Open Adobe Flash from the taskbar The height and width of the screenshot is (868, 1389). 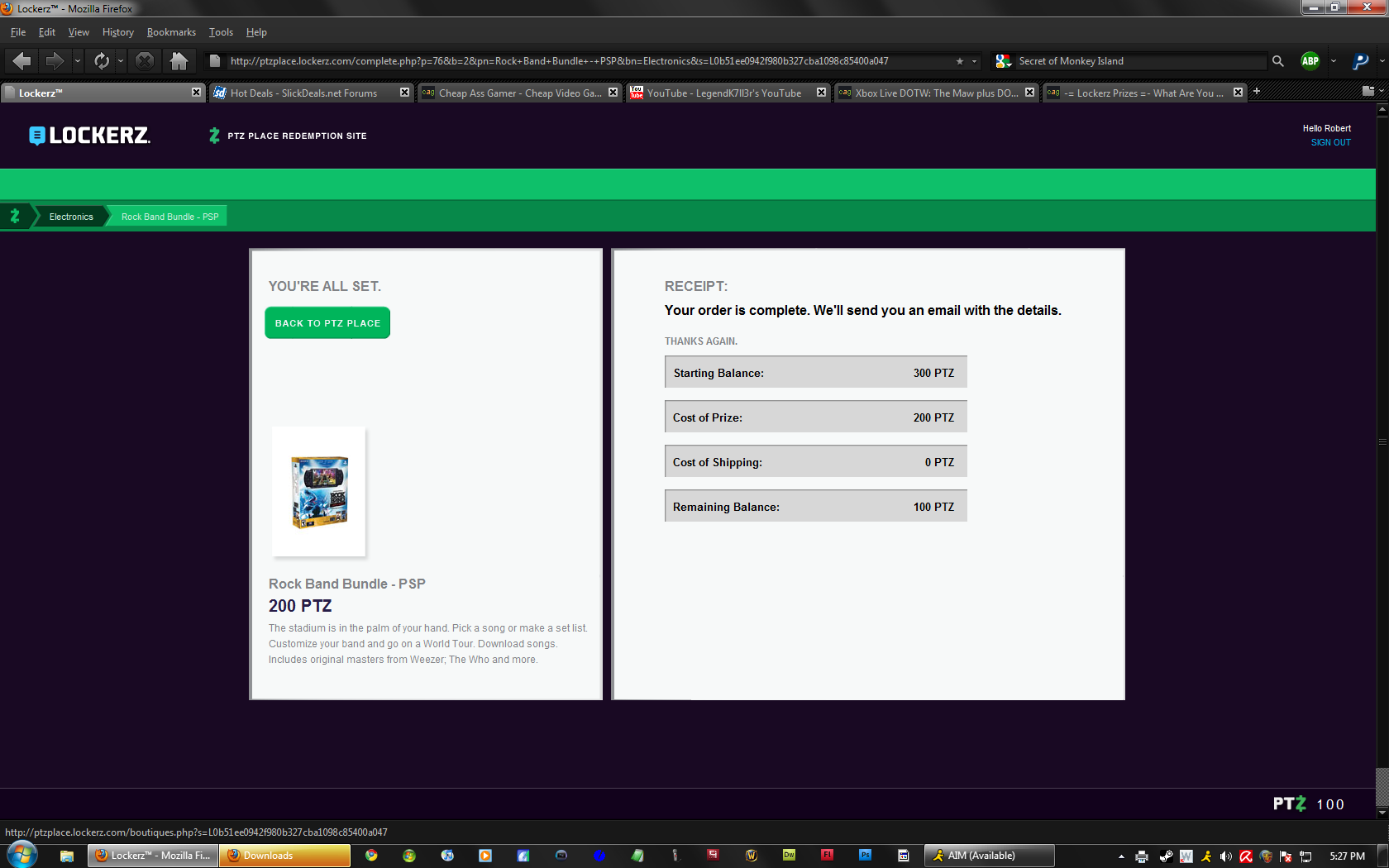(x=827, y=856)
